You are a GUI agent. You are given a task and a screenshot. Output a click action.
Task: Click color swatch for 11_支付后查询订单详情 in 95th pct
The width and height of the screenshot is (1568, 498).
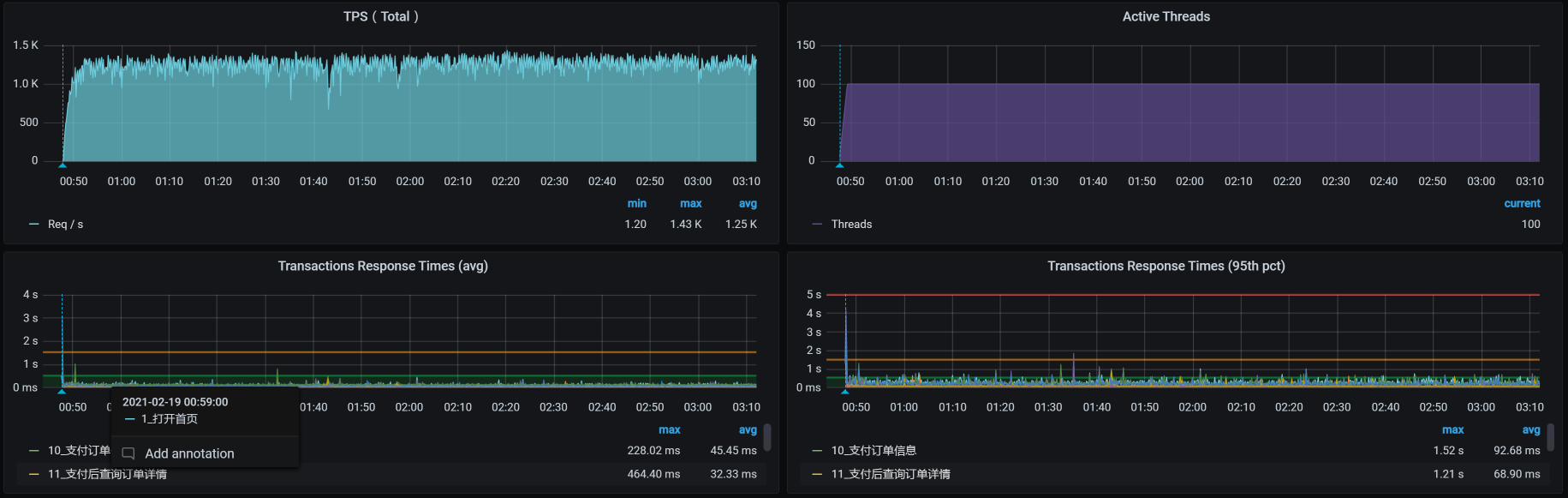click(817, 475)
